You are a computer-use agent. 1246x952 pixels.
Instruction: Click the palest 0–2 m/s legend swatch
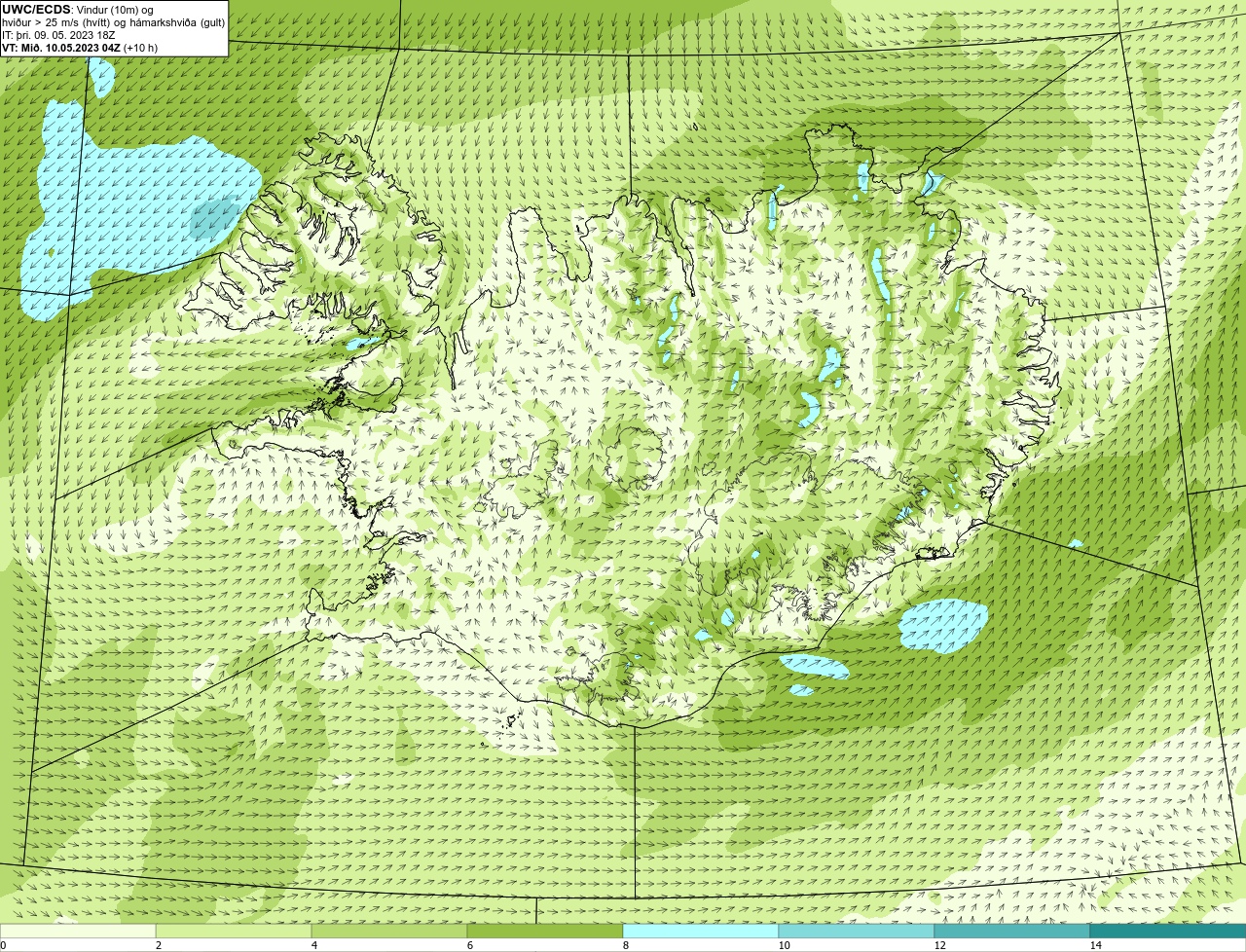pos(78,931)
